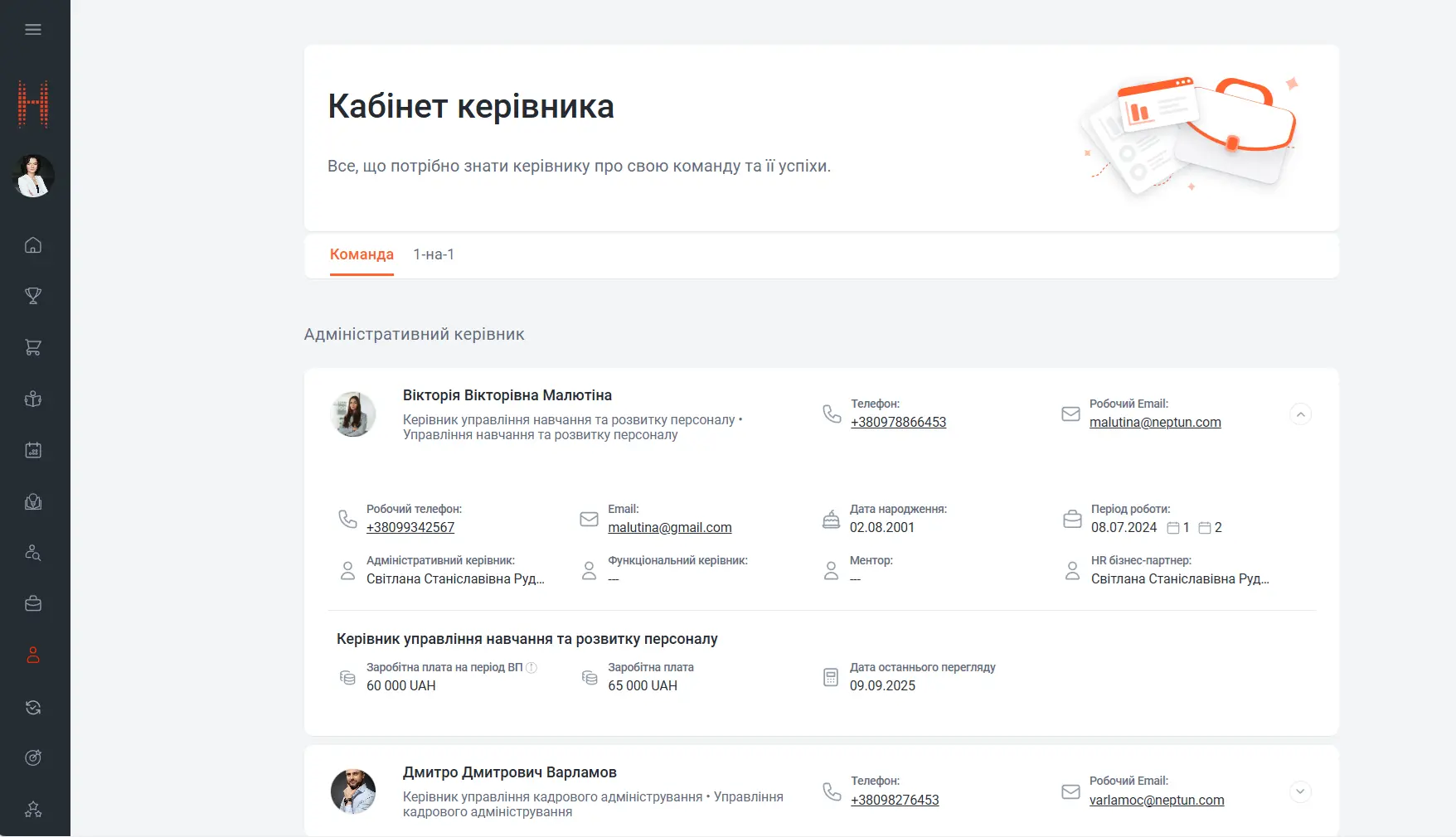Click personal email malutina@gmail.com
This screenshot has width=1456, height=837.
tap(669, 528)
